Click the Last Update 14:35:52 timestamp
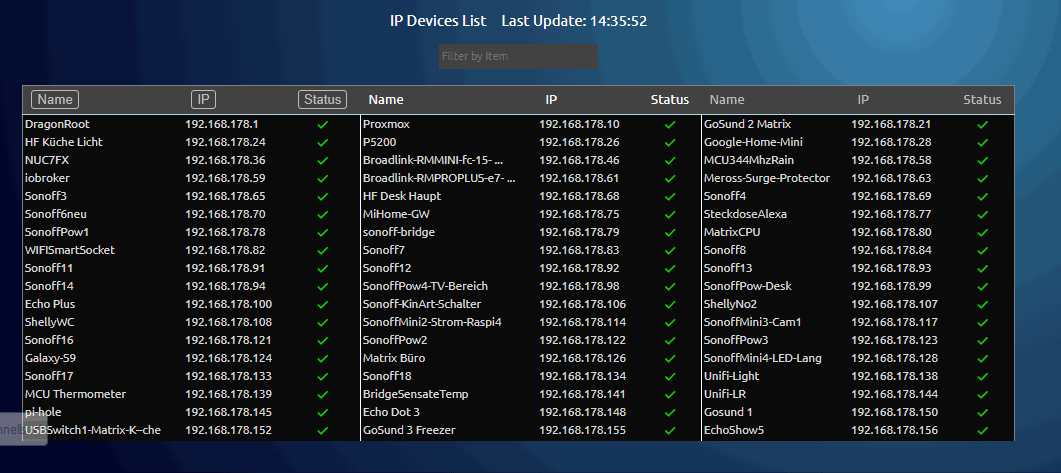This screenshot has height=473, width=1061. (574, 21)
